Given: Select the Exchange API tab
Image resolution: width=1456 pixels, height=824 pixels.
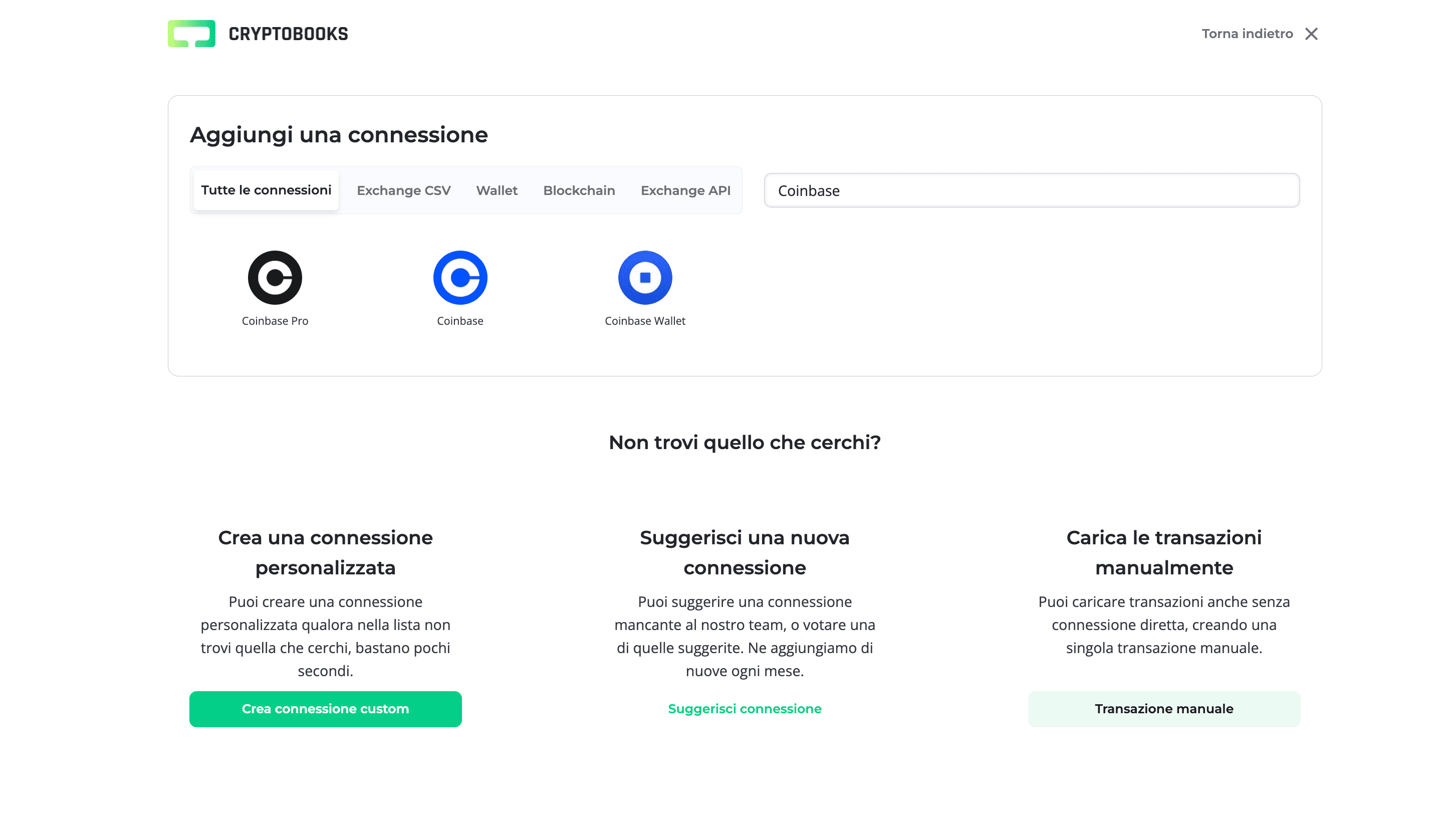Looking at the screenshot, I should point(685,190).
